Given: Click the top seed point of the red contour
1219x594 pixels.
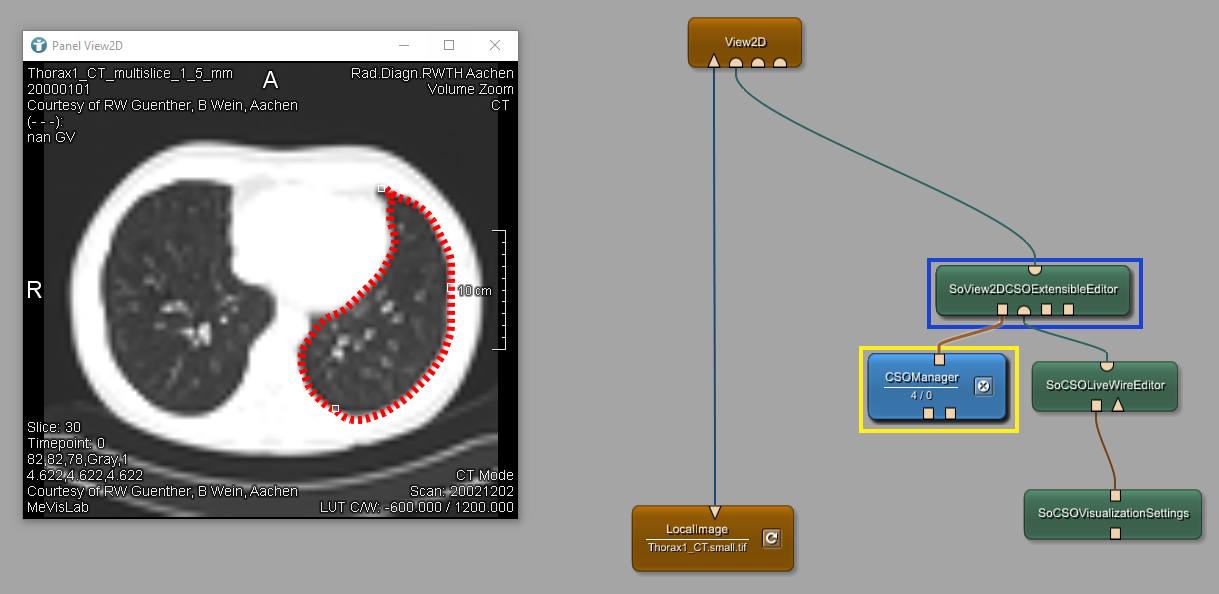Looking at the screenshot, I should click(381, 188).
